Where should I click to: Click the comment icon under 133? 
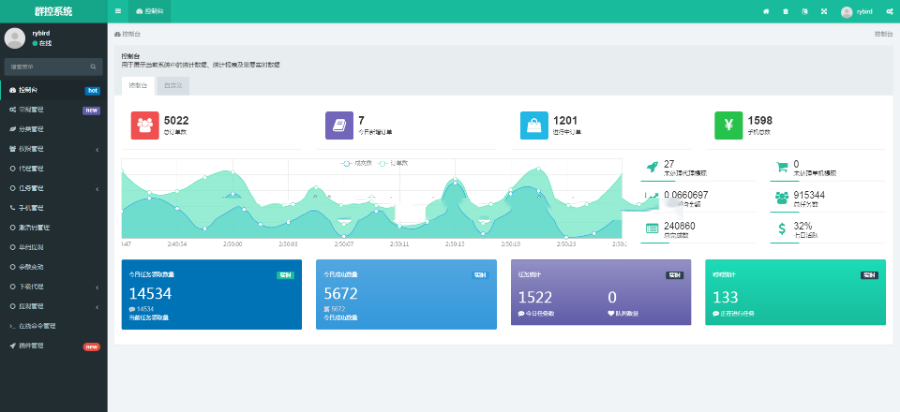click(x=716, y=314)
